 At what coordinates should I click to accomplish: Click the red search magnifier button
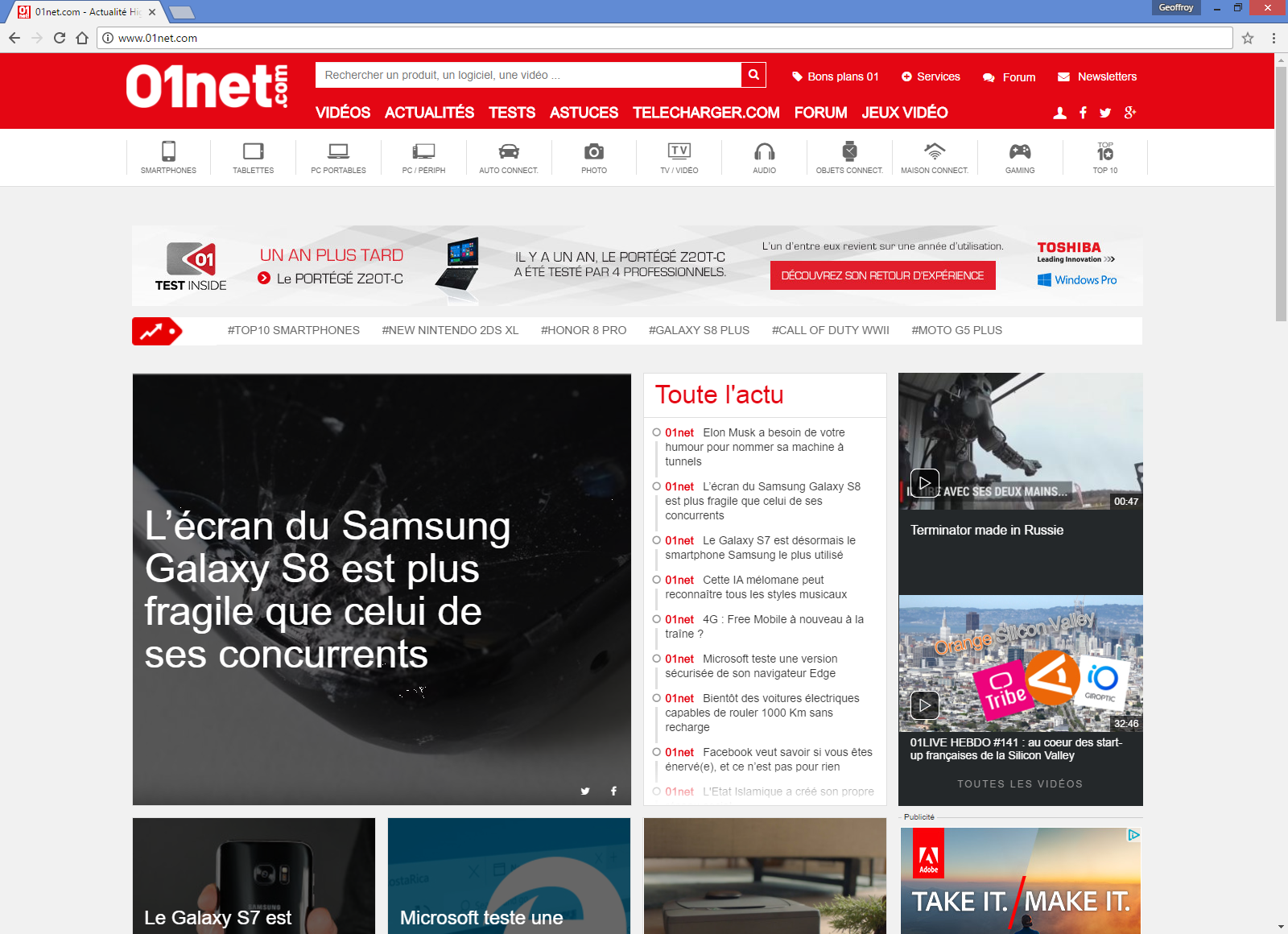pyautogui.click(x=753, y=75)
